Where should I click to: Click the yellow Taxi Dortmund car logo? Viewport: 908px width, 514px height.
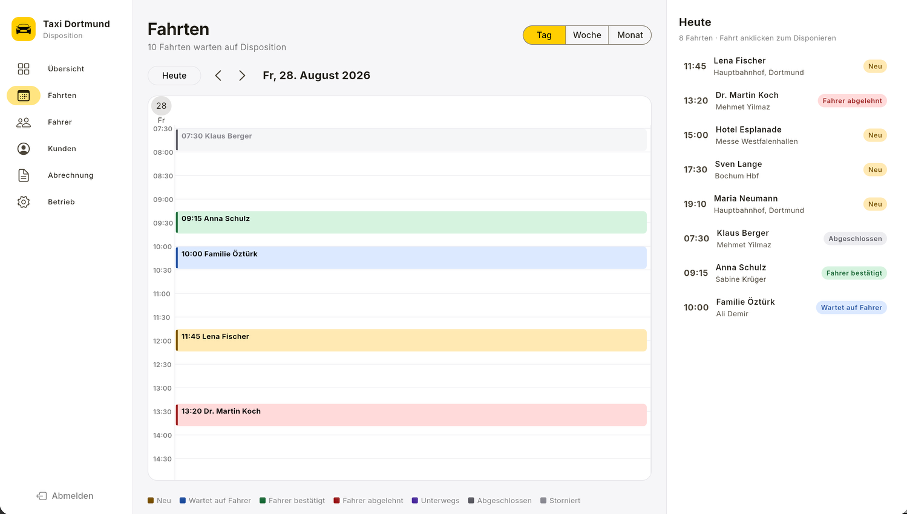tap(24, 29)
